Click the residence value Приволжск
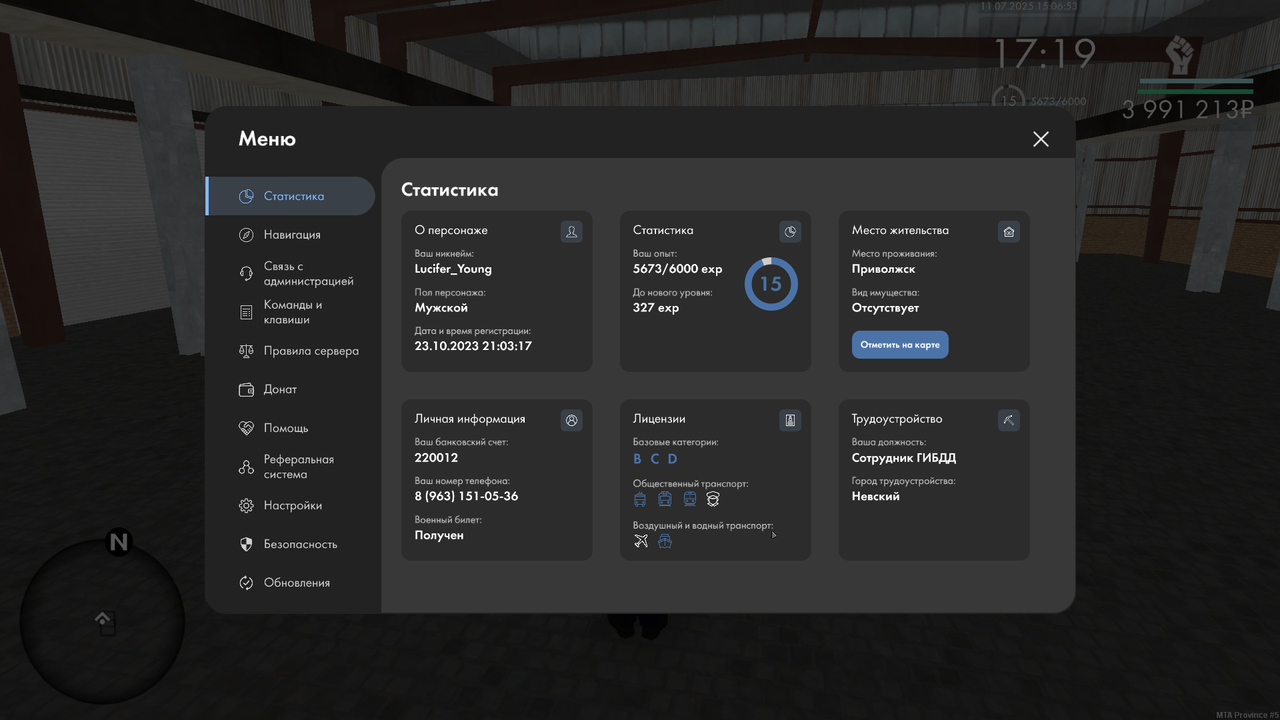The image size is (1280, 720). click(x=884, y=269)
